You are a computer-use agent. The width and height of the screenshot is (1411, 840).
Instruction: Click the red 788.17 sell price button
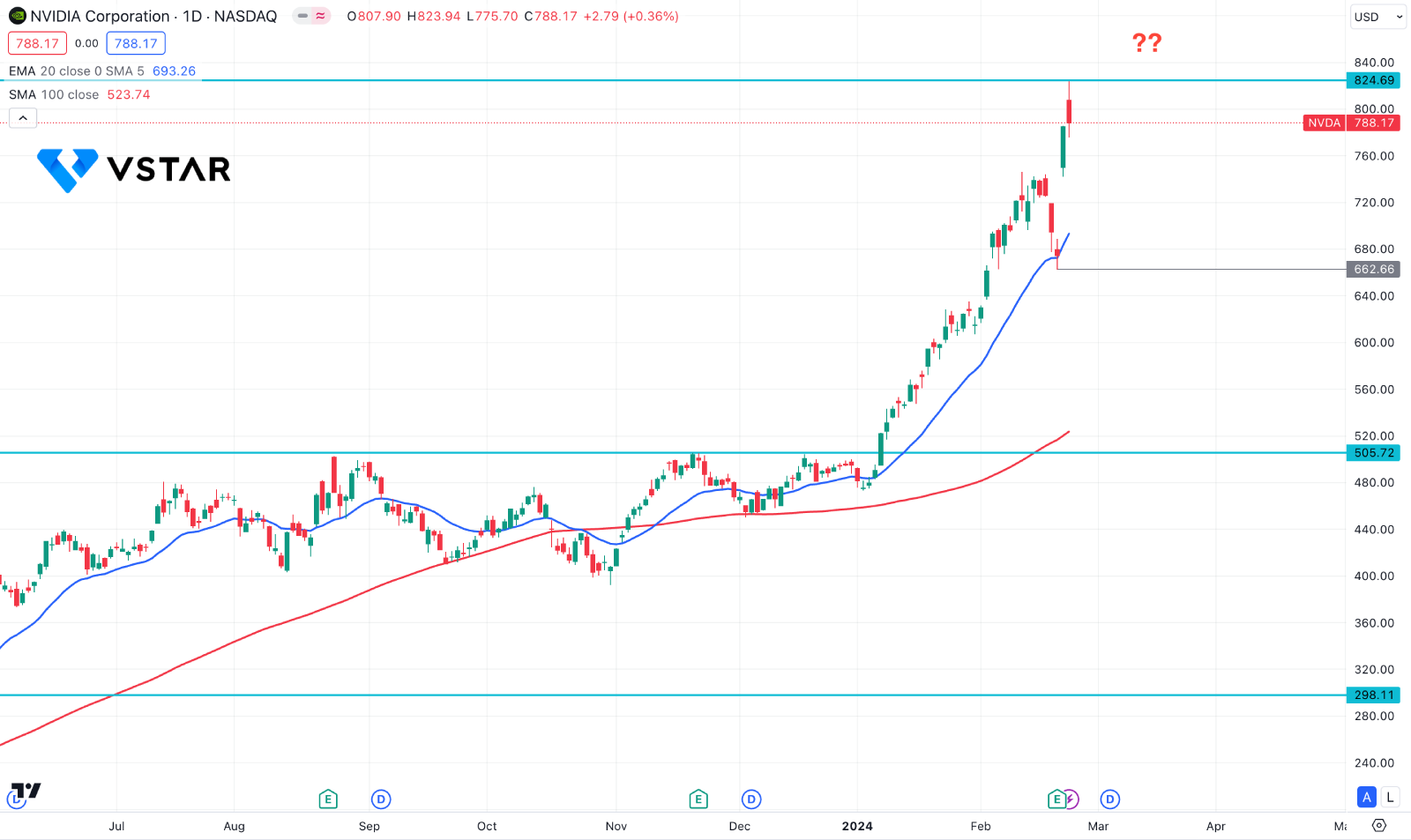click(37, 43)
